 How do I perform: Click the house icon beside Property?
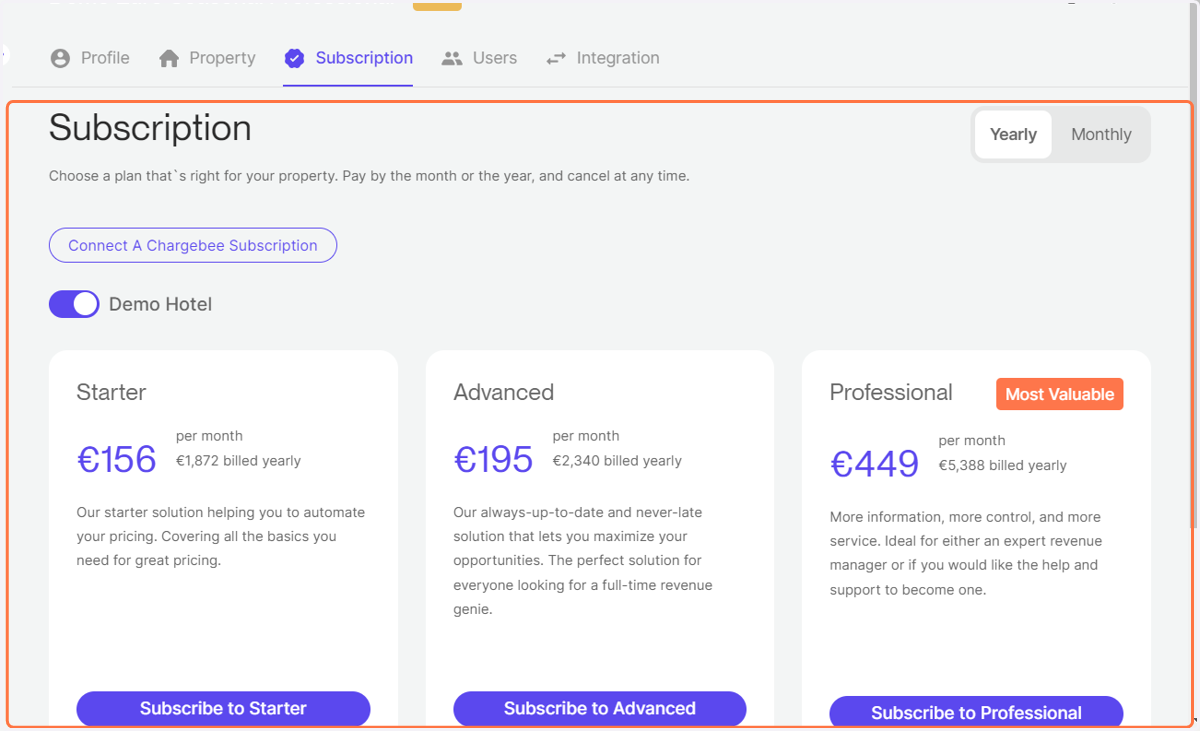[169, 58]
